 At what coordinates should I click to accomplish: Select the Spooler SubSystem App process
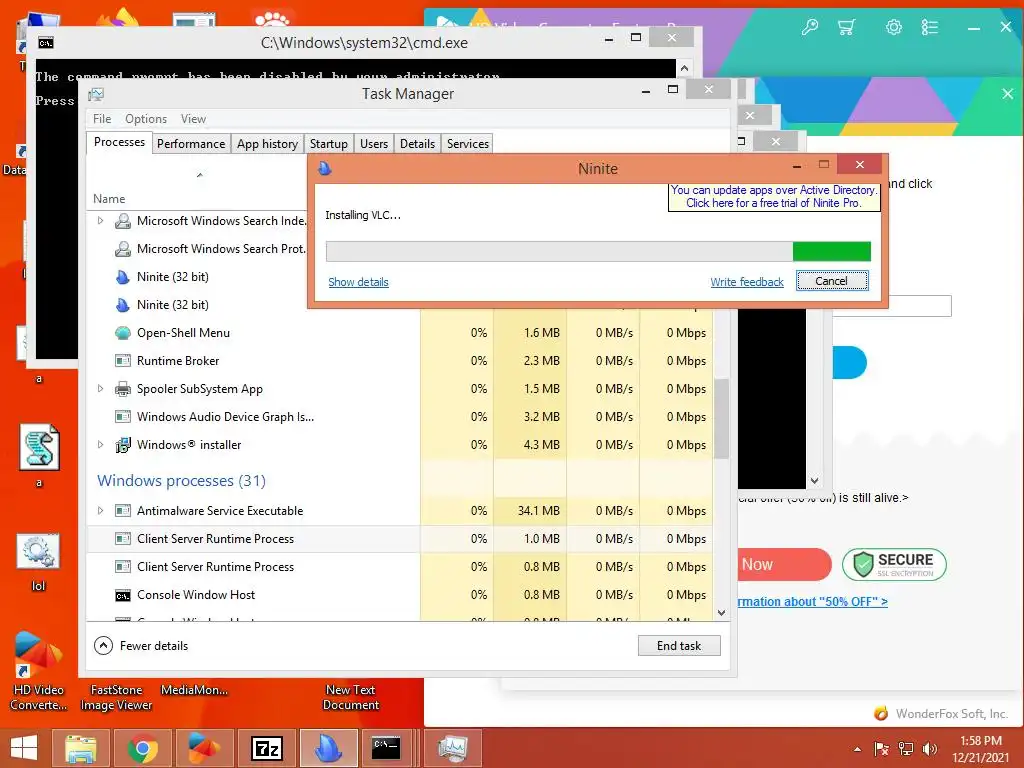(x=253, y=389)
